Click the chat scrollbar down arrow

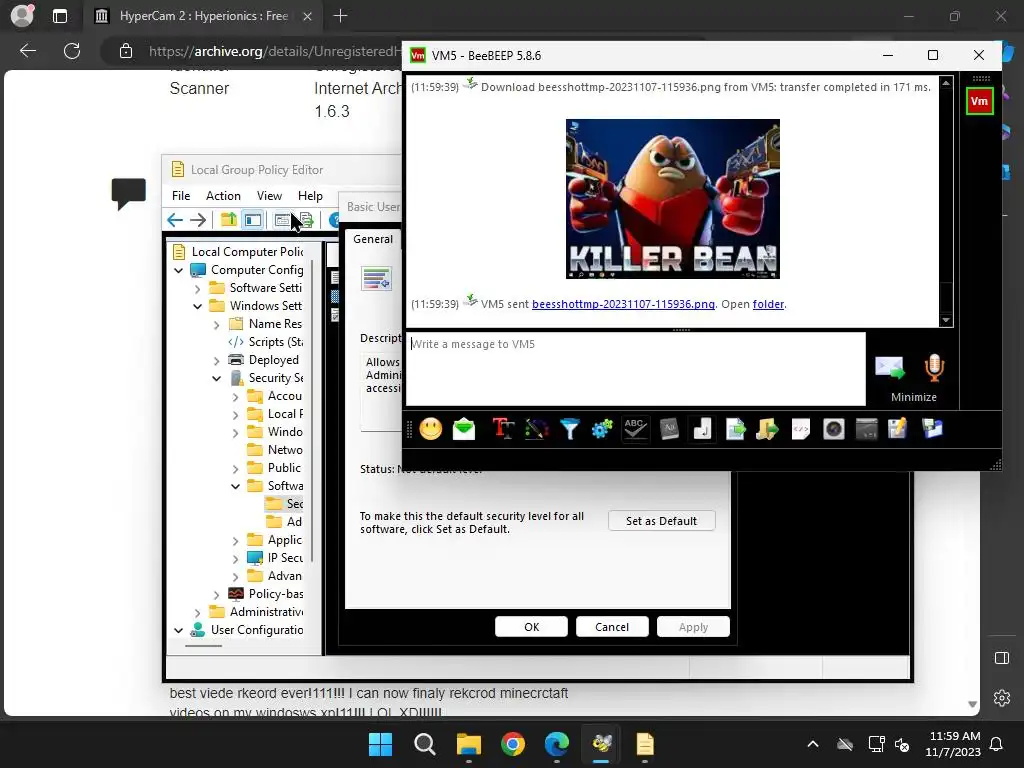tap(946, 320)
